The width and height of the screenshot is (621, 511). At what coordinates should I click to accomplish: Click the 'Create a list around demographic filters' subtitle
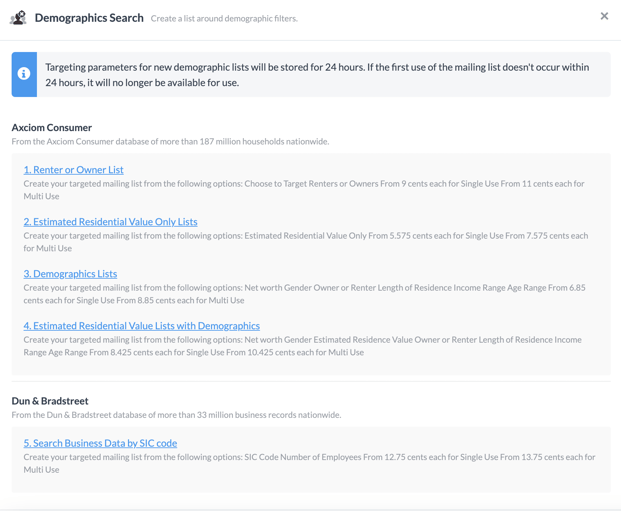coord(224,19)
